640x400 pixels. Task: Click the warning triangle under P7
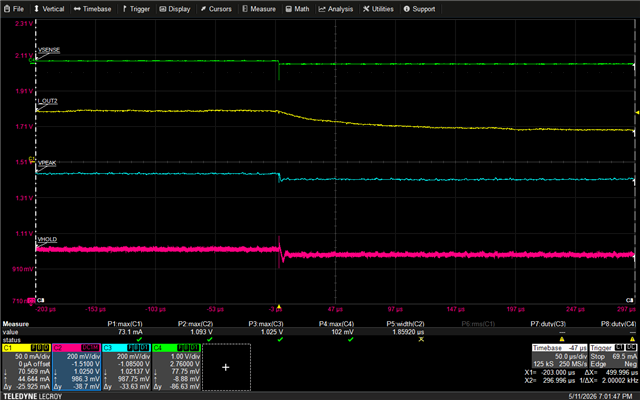coord(562,339)
